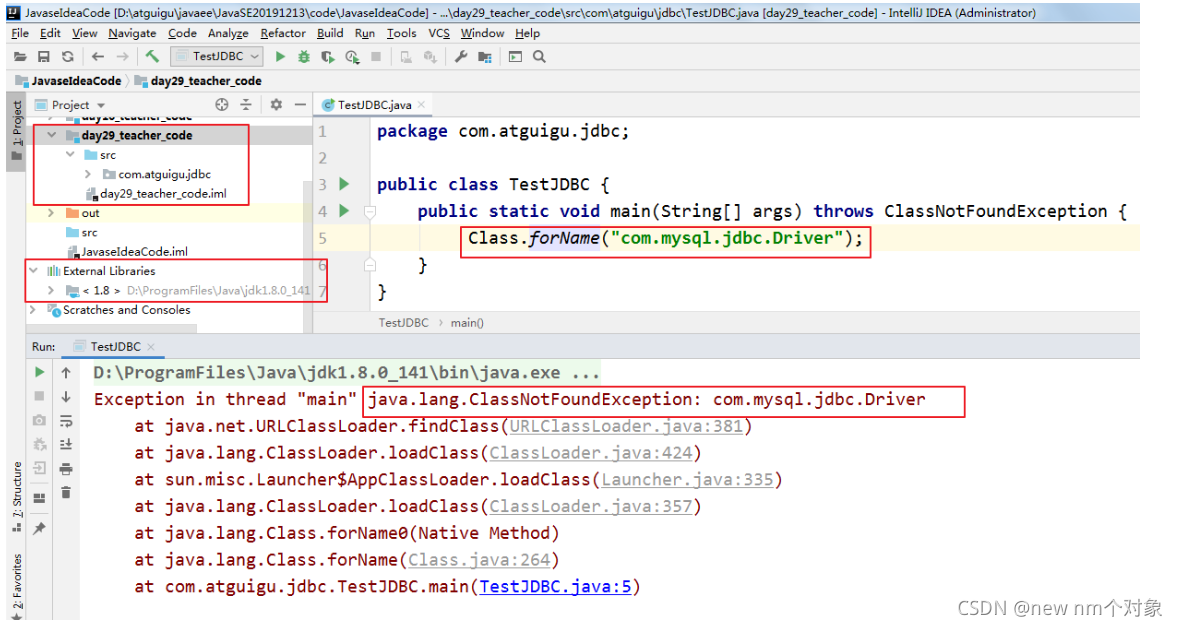Expand Scratches and Consoles
Screen dimensions: 1178x626
coord(32,310)
